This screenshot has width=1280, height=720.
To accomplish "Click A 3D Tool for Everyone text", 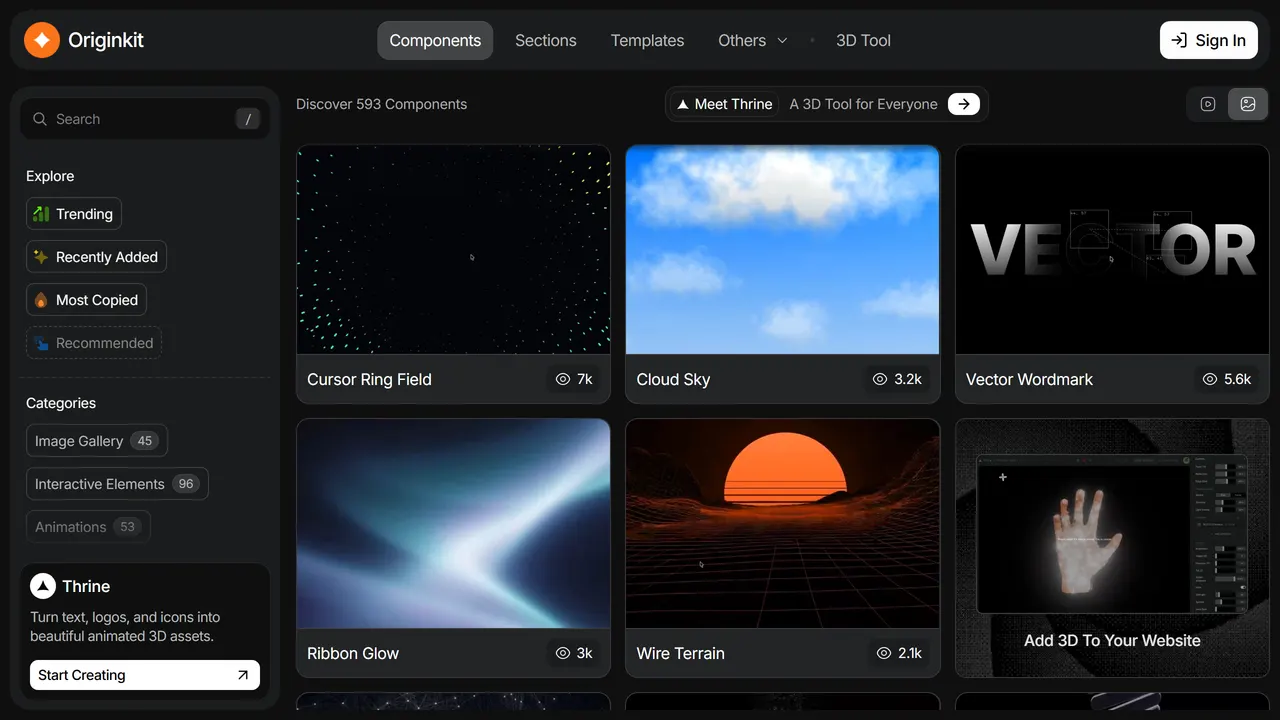I will (864, 104).
